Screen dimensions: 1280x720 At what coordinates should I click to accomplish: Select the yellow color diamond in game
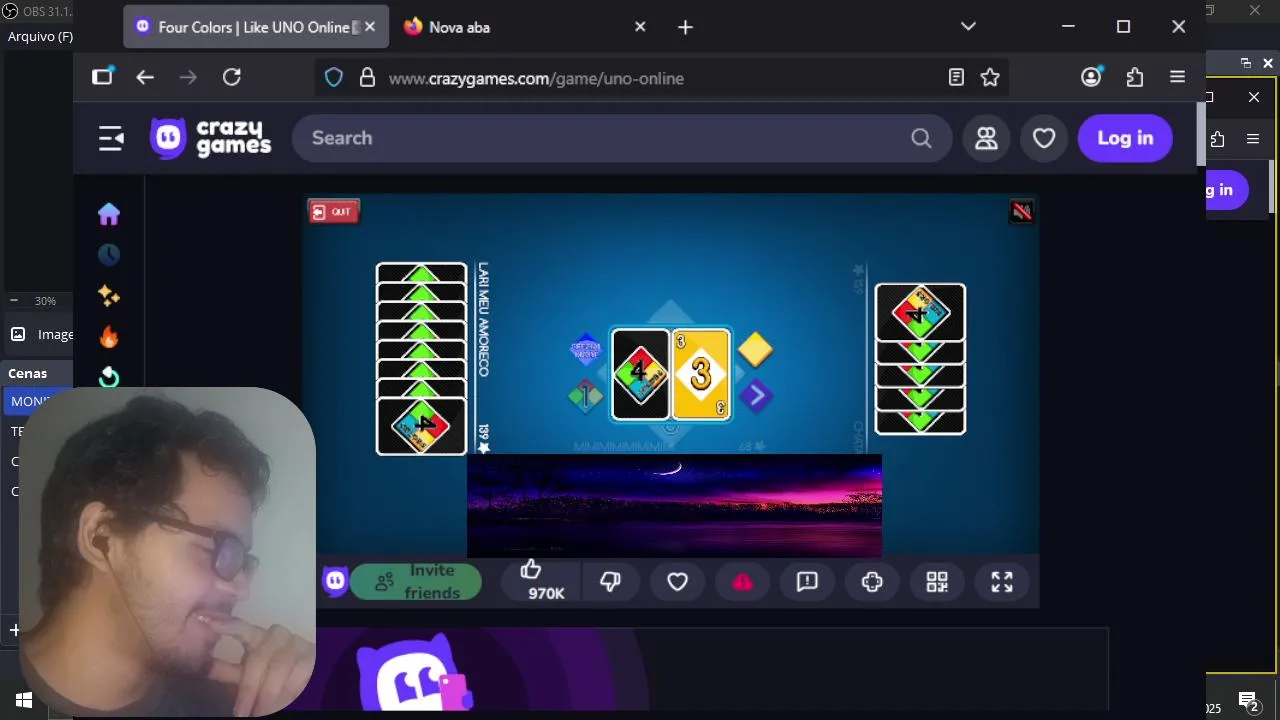(755, 349)
